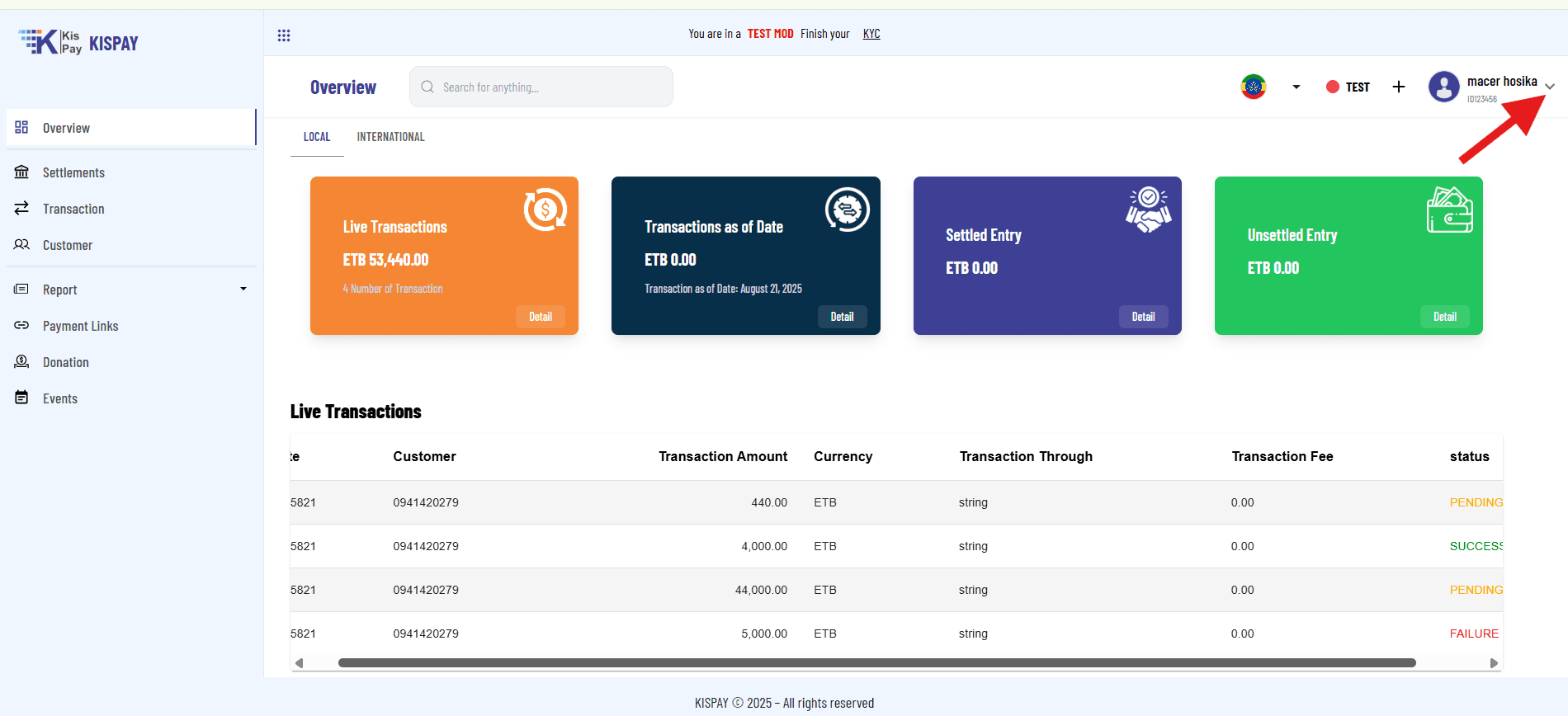
Task: Click the scrollbar left arrow
Action: 299,663
